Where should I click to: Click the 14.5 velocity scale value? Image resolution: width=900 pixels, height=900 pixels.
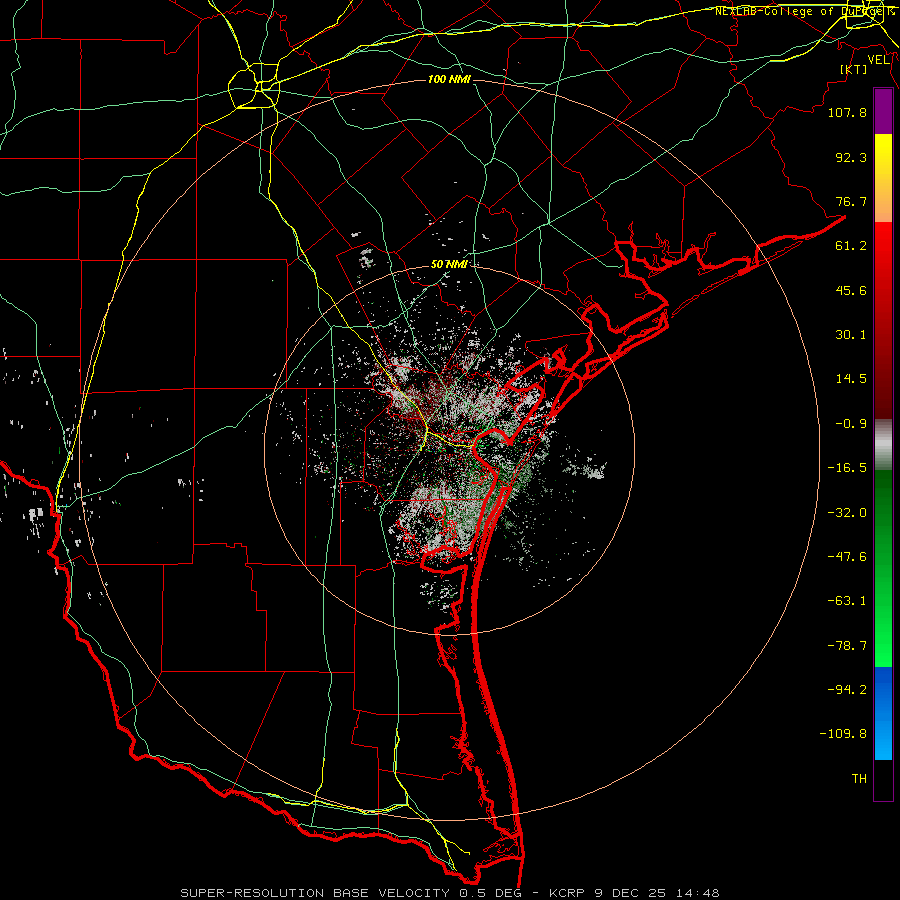tap(851, 379)
